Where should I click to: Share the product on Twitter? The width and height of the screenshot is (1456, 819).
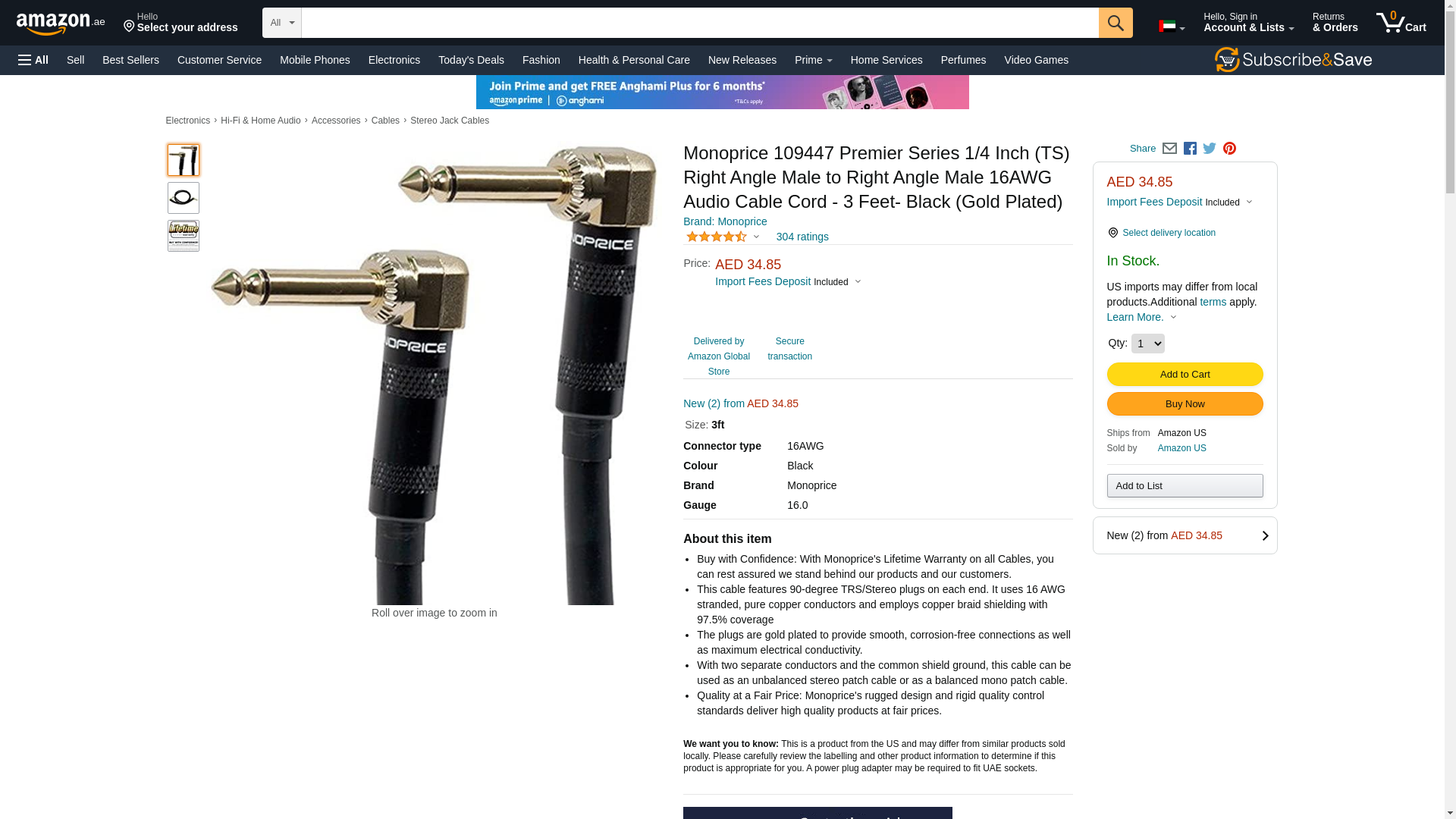tap(1210, 149)
